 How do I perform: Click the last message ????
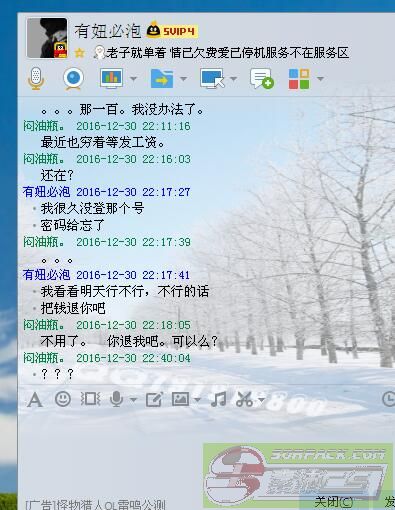57,374
